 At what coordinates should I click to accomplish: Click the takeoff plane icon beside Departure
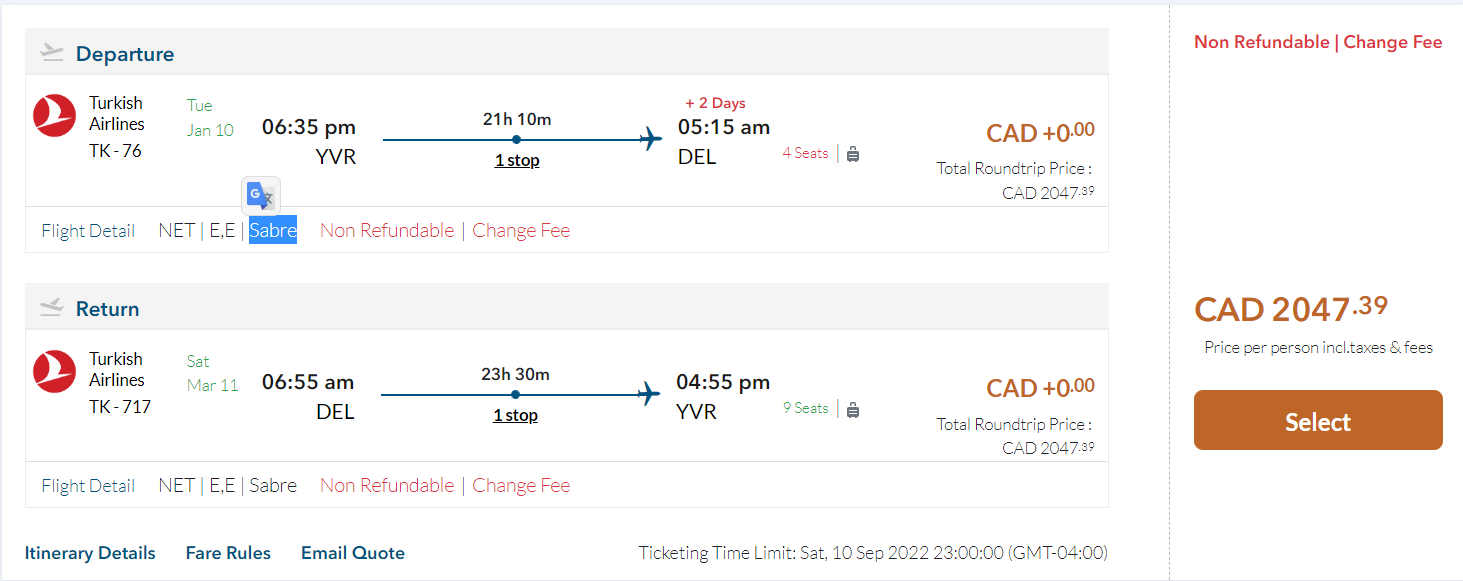[x=52, y=53]
